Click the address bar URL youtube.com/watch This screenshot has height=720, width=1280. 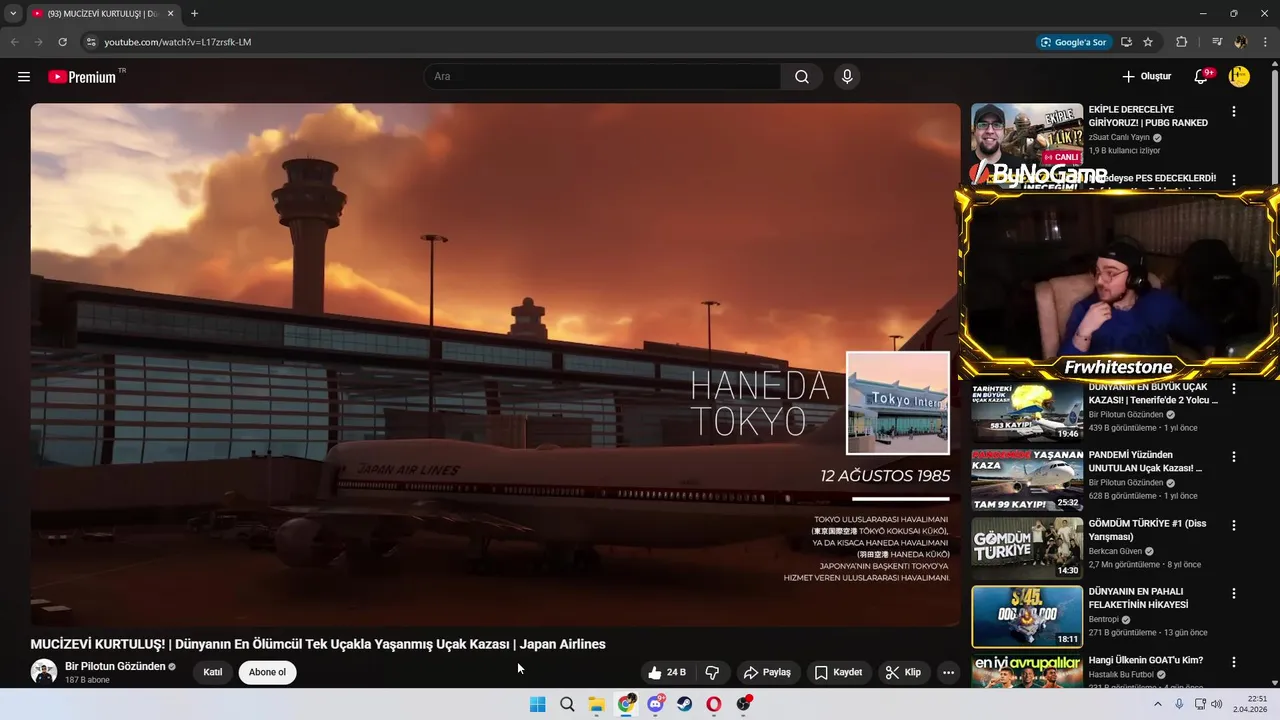pyautogui.click(x=178, y=42)
